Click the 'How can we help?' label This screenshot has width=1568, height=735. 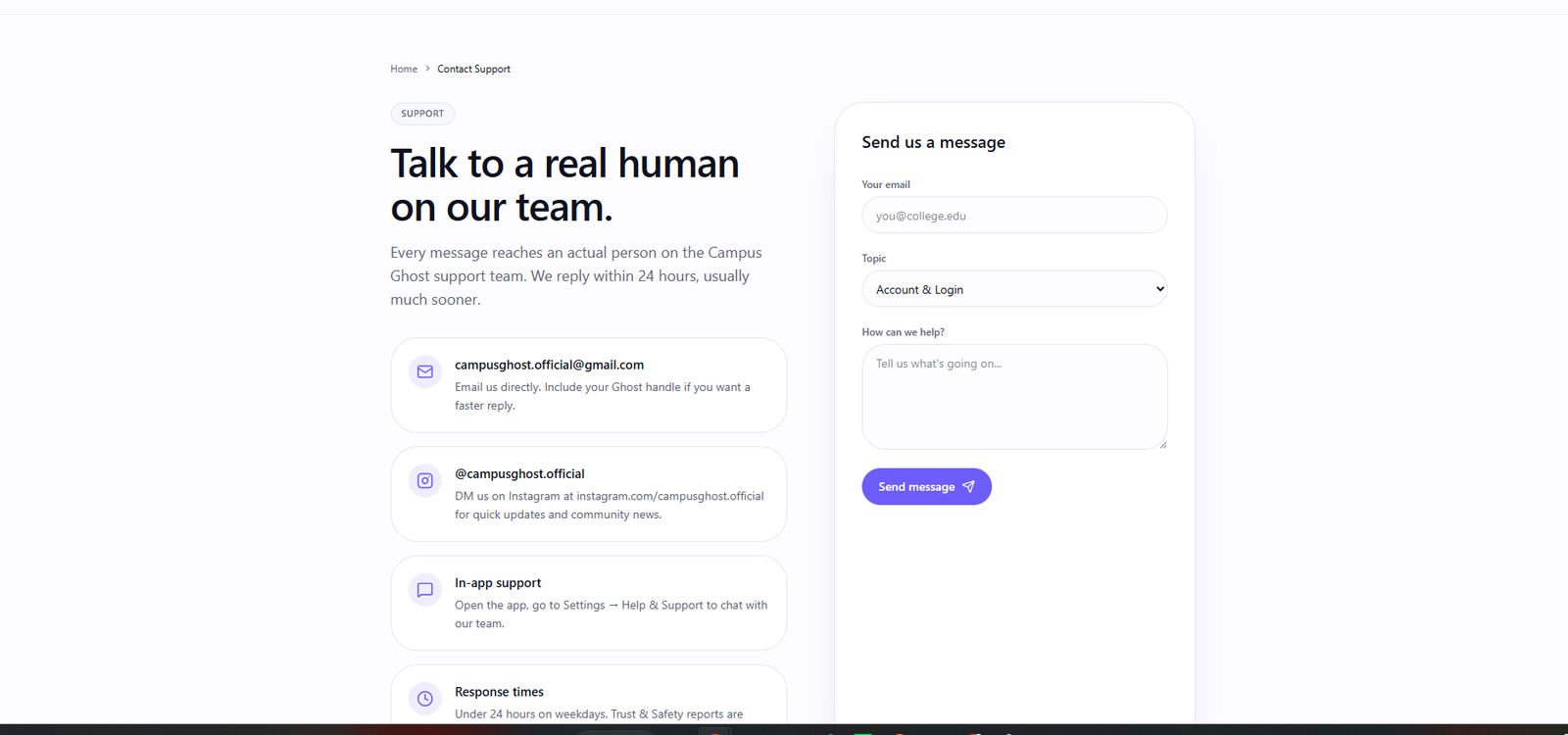tap(904, 332)
